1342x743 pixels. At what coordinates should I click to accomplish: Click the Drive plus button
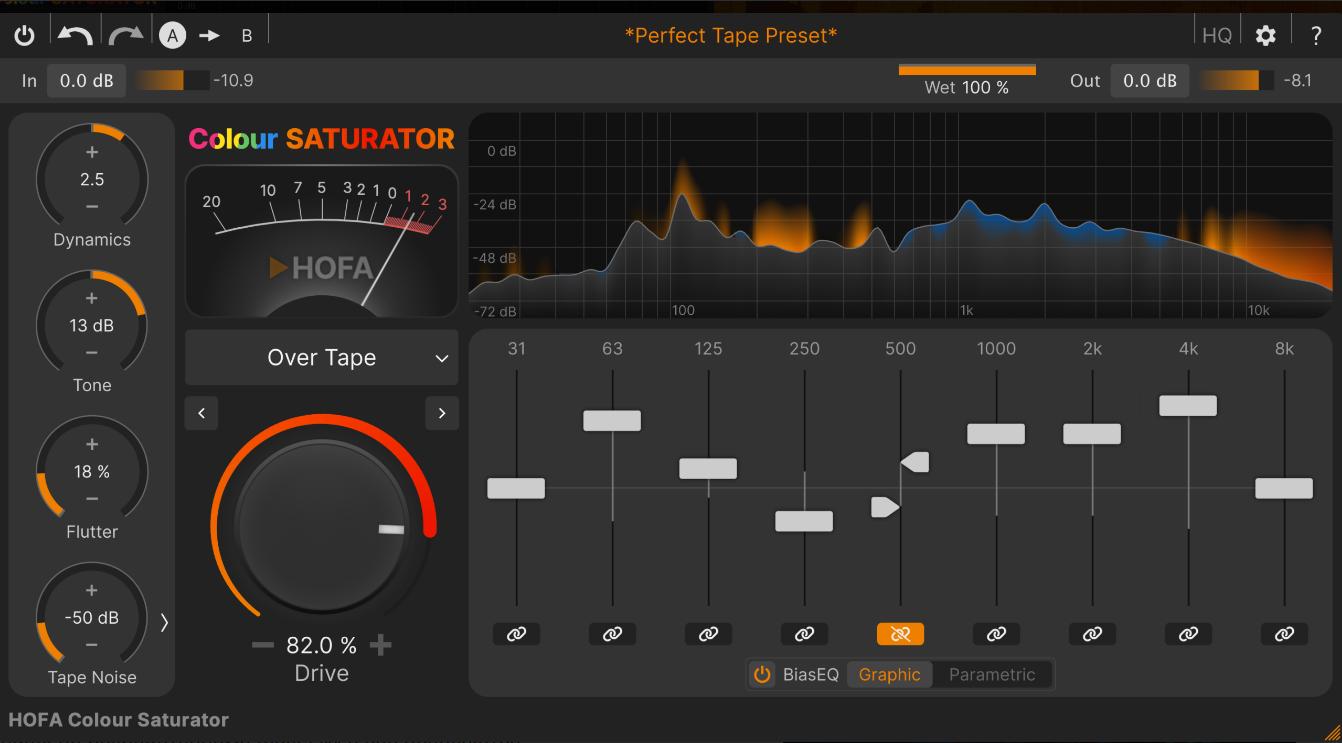tap(380, 645)
